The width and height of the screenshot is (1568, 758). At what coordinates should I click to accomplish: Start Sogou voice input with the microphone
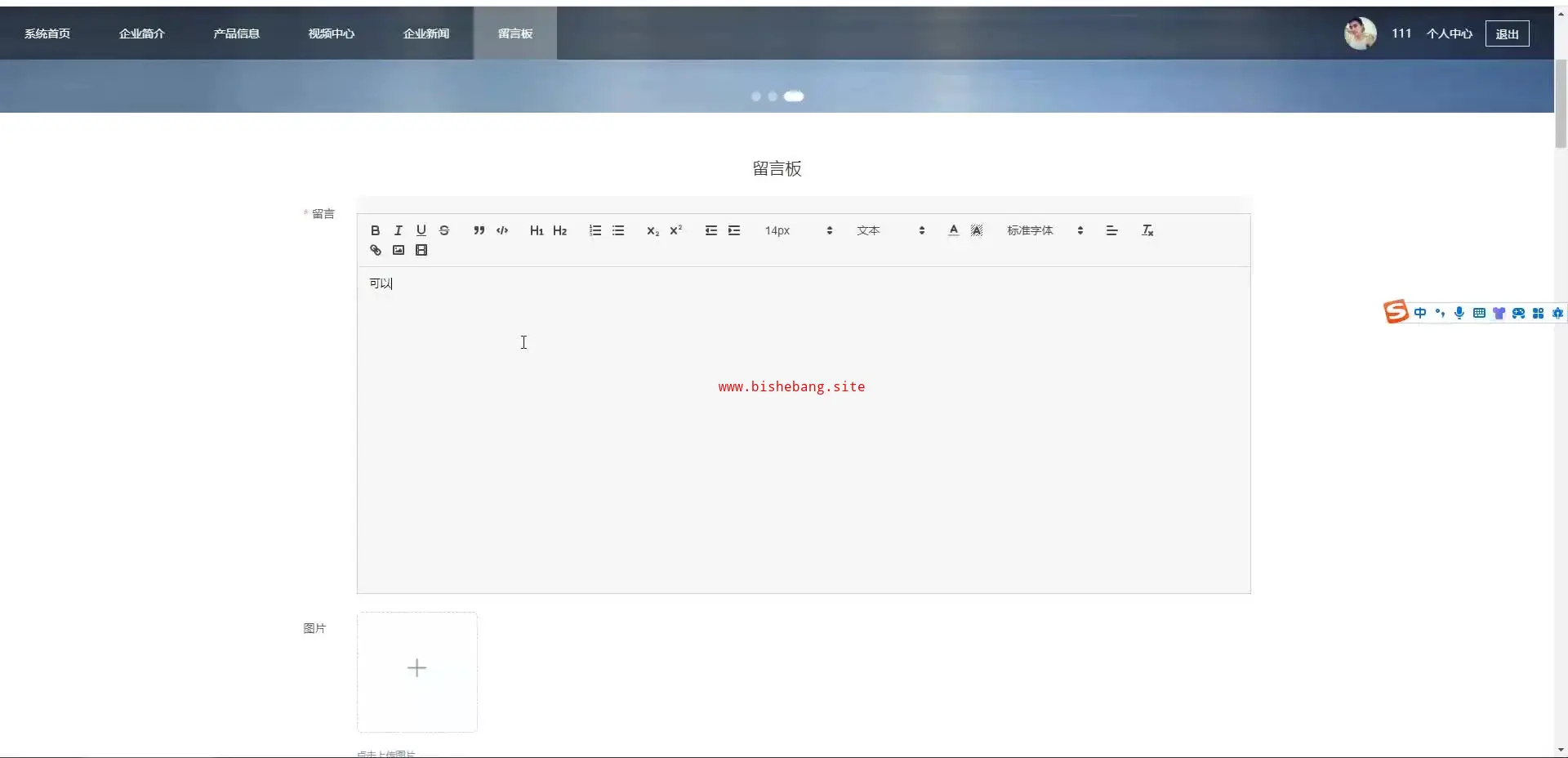[1459, 313]
